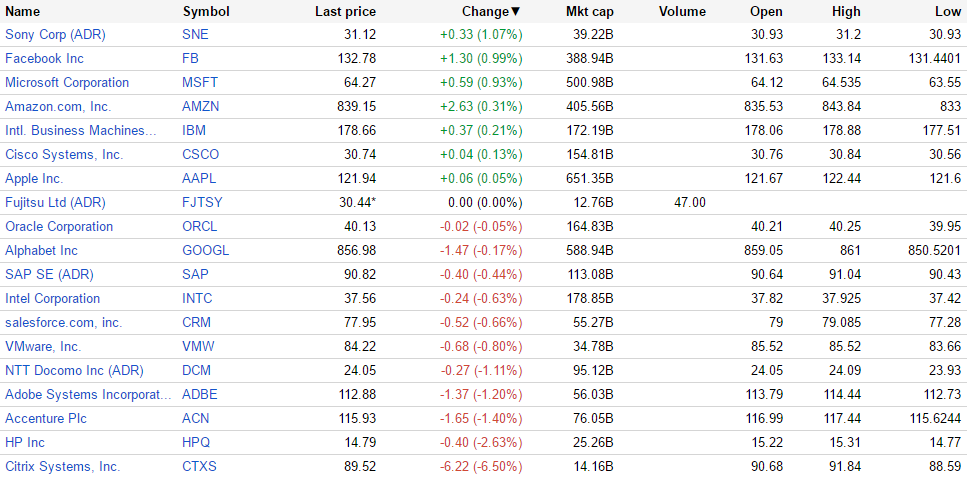Open the Amazon.com, Inc. link
This screenshot has height=478, width=967.
[59, 106]
